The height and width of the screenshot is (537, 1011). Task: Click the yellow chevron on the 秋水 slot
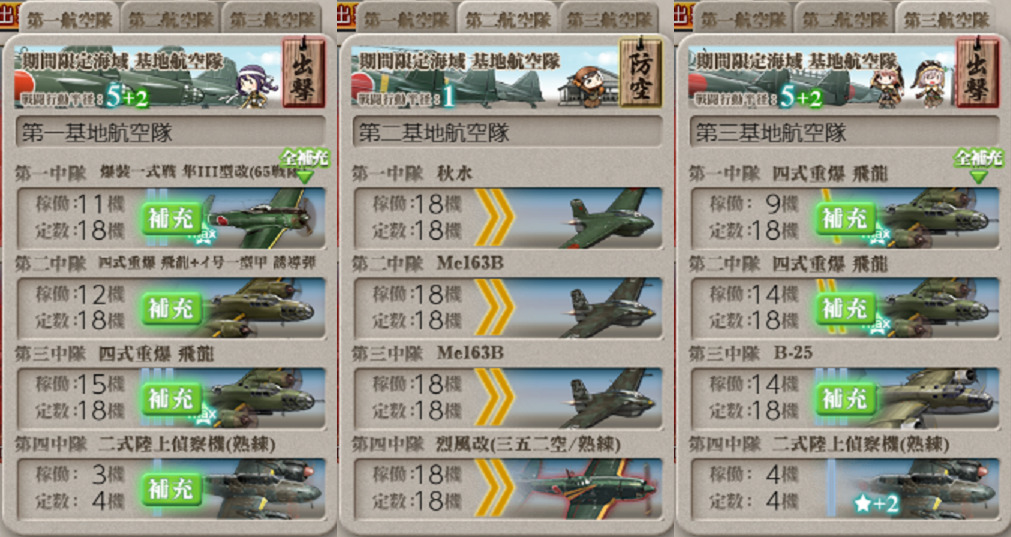pos(494,217)
